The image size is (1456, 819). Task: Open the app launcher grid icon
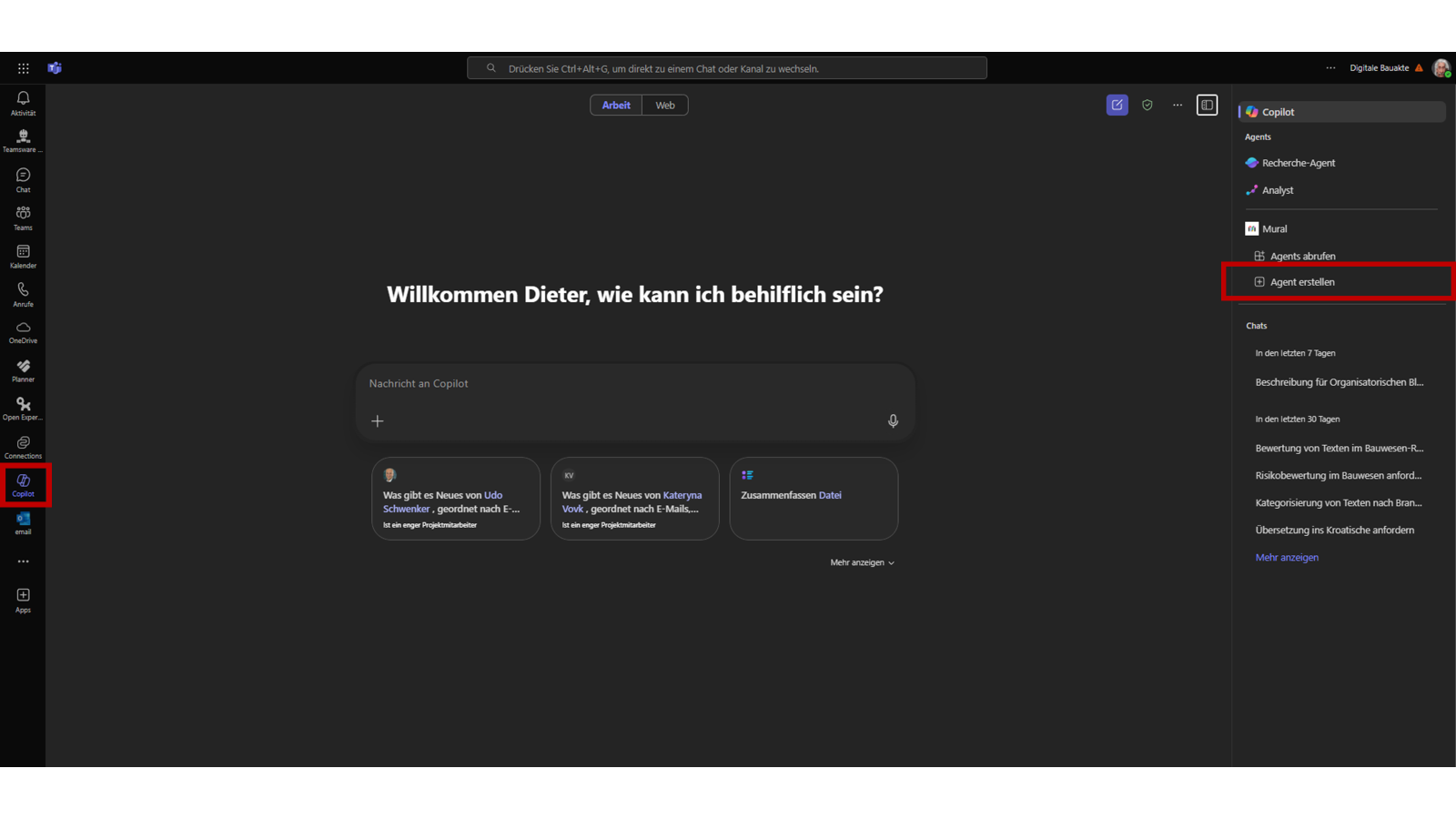[x=24, y=68]
